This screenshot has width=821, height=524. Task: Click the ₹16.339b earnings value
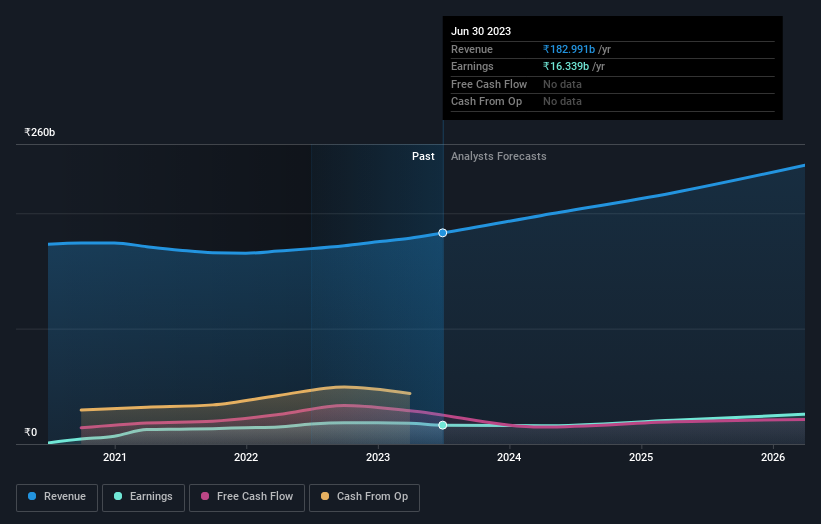coord(566,66)
